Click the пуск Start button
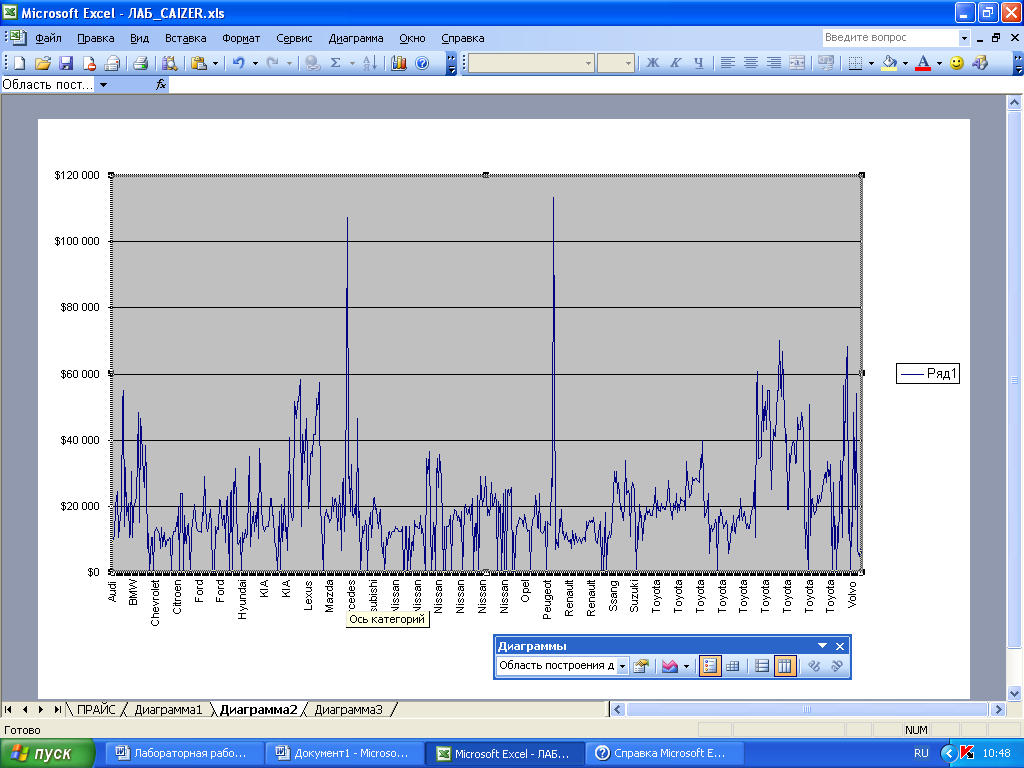This screenshot has height=768, width=1024. click(48, 754)
